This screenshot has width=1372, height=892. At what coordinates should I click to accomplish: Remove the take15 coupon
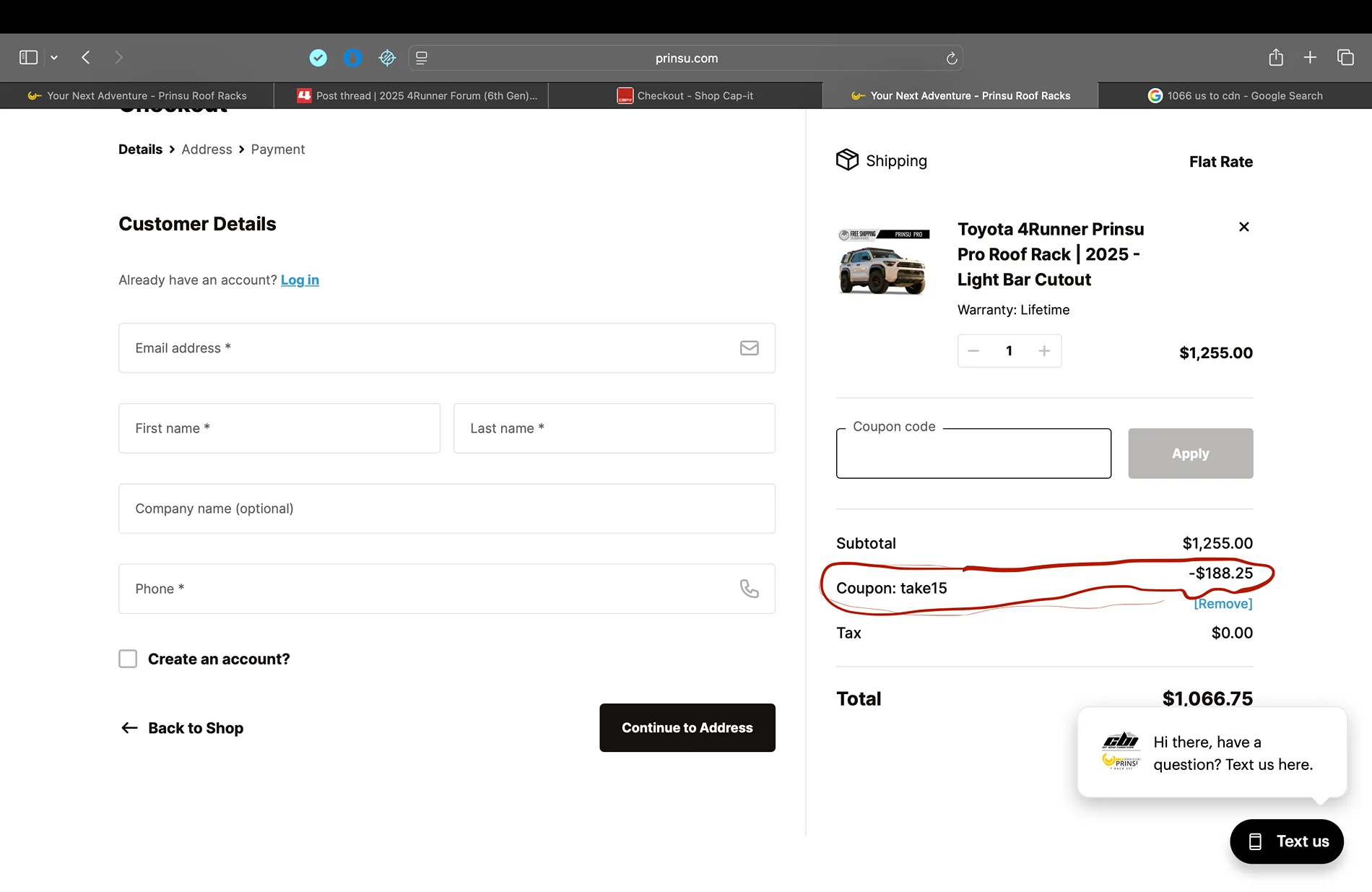(1223, 604)
